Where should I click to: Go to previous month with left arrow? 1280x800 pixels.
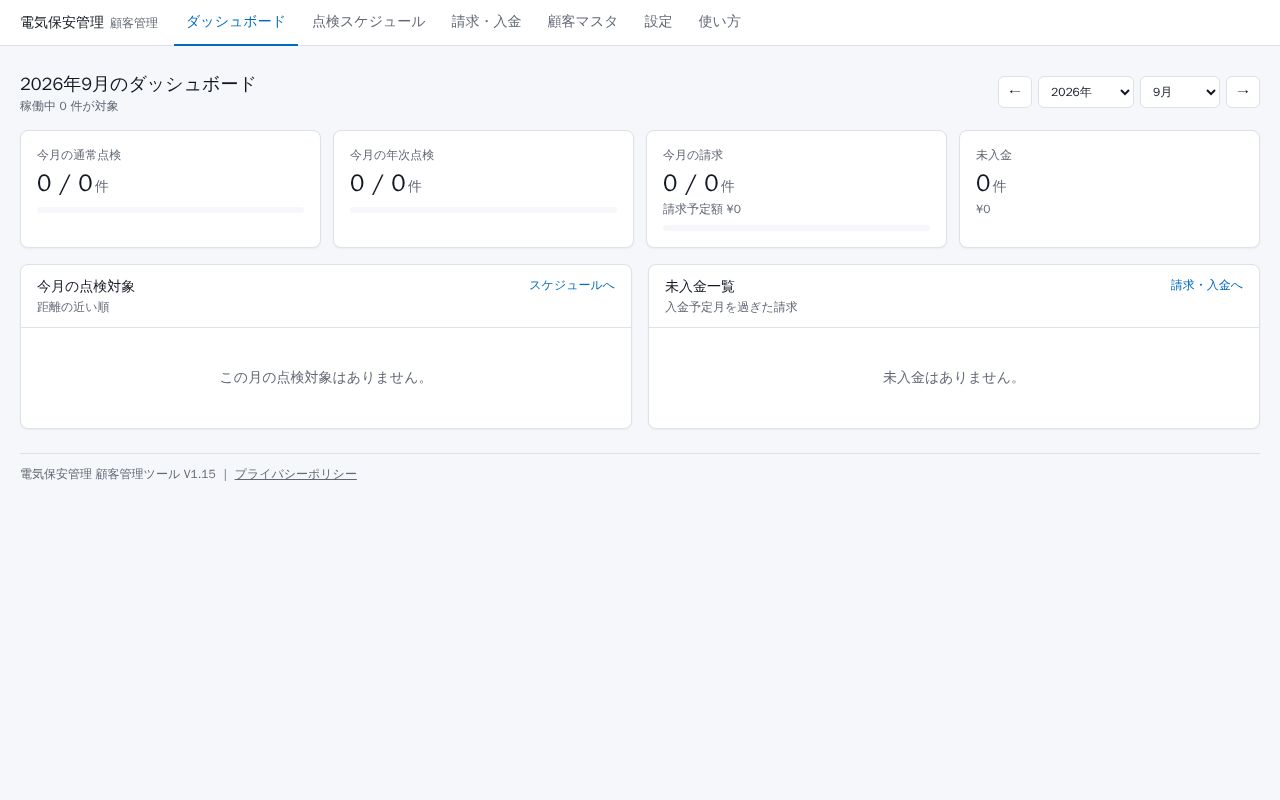click(x=1015, y=92)
